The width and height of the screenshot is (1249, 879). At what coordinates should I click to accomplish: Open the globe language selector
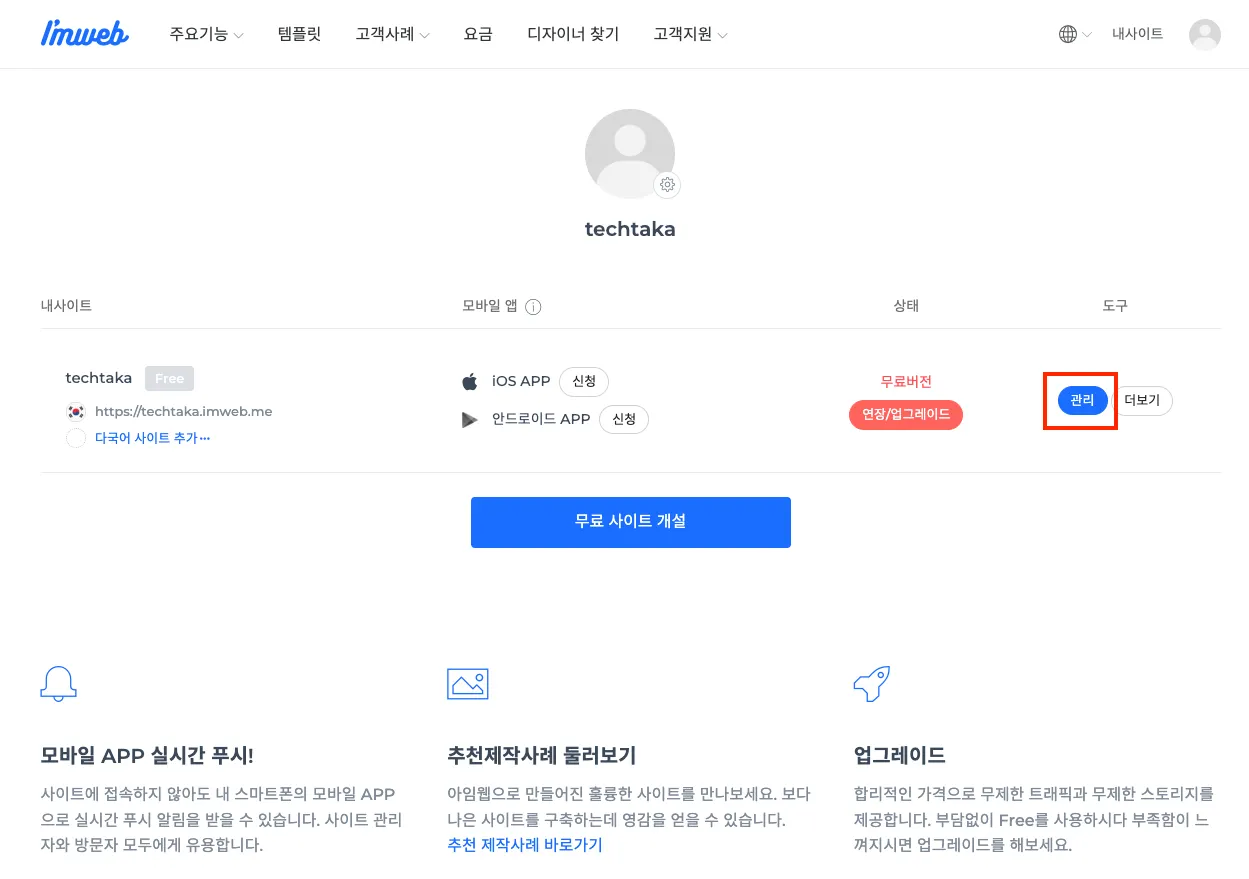1075,34
